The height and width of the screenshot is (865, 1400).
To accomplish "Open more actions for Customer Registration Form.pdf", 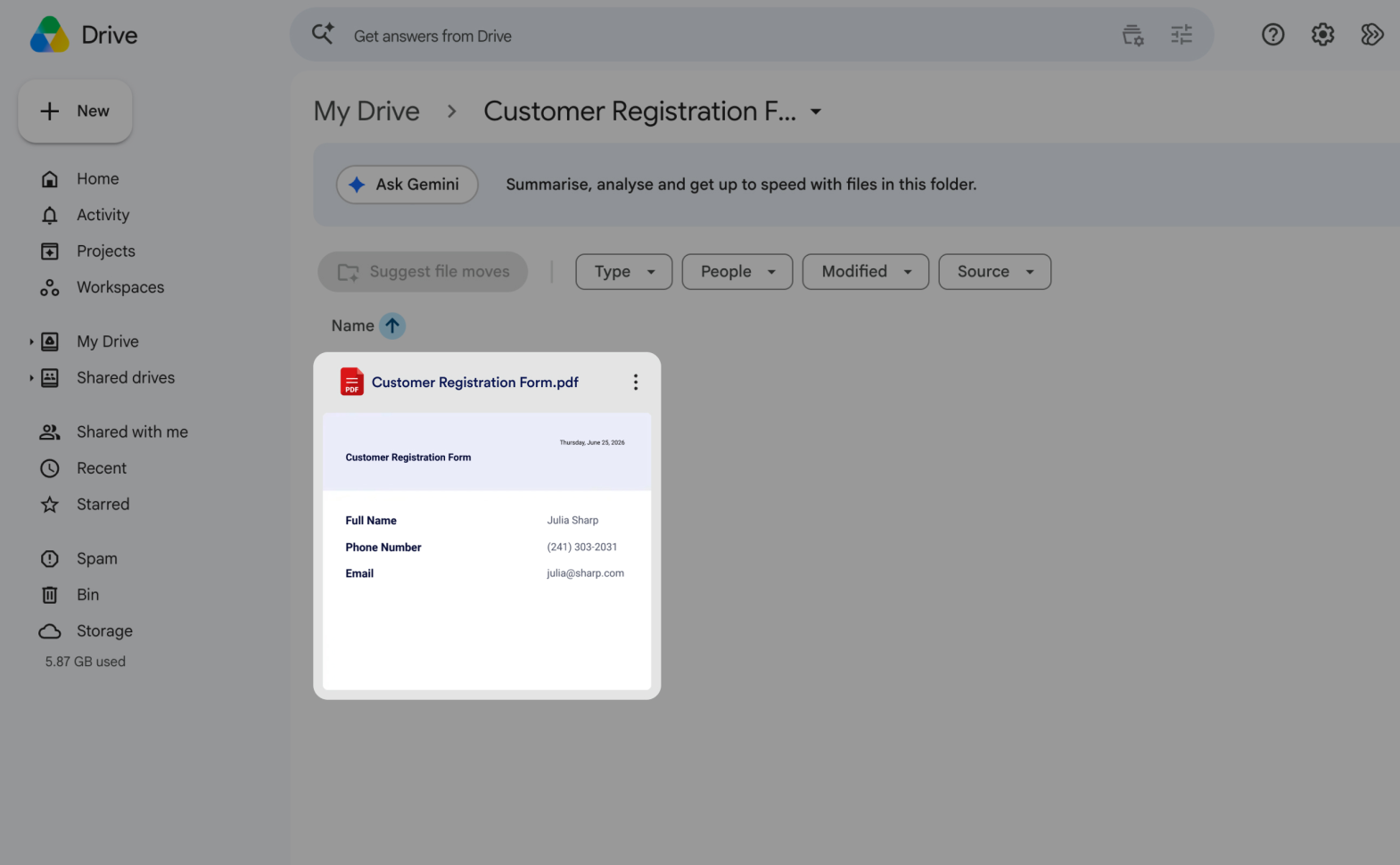I will coord(636,383).
